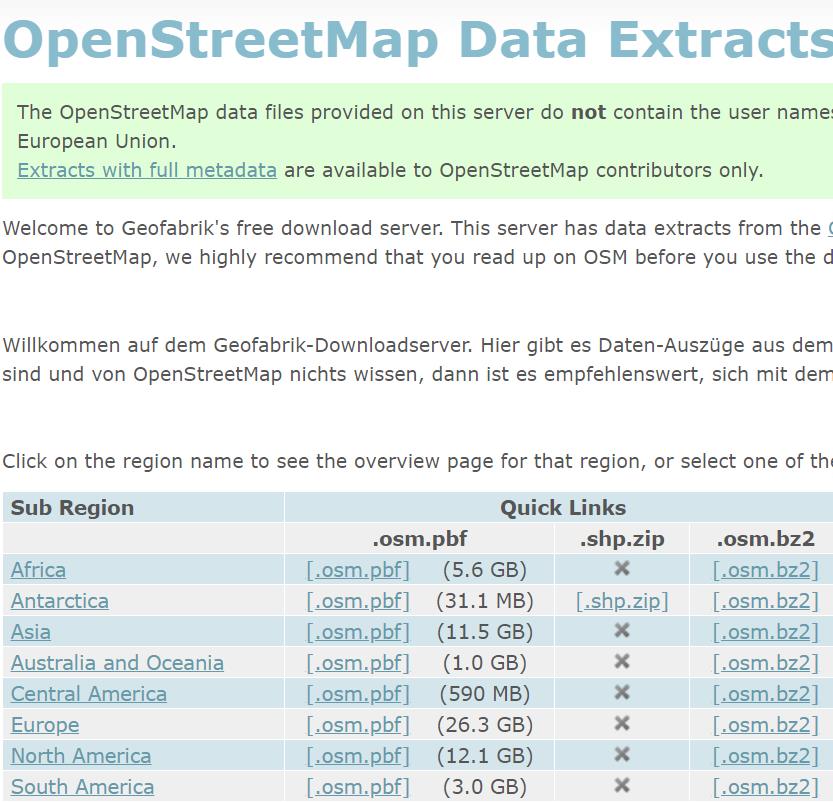Click the Quick Links column header
The height and width of the screenshot is (802, 833).
pyautogui.click(x=563, y=508)
